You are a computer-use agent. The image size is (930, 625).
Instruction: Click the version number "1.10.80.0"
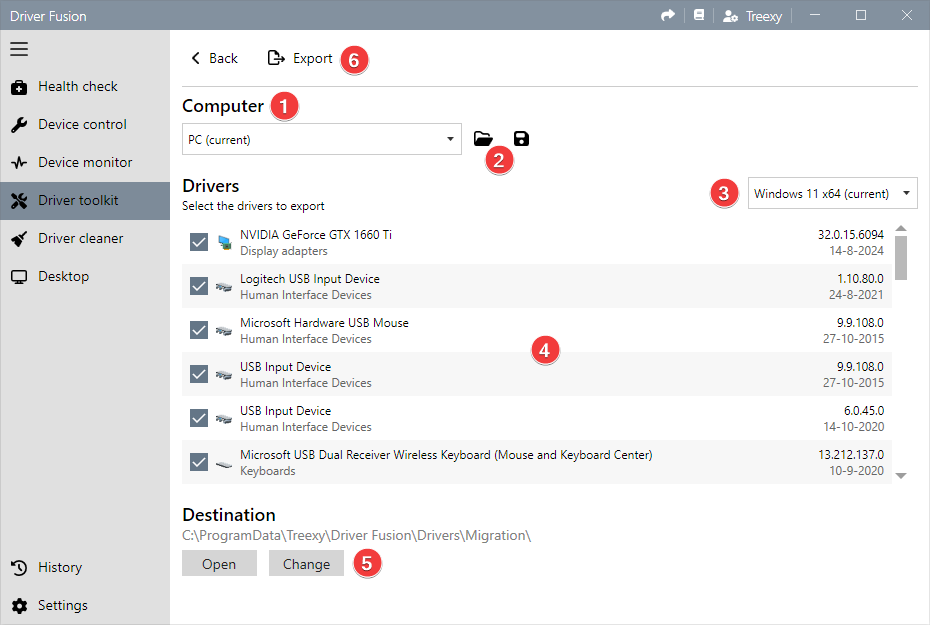860,279
